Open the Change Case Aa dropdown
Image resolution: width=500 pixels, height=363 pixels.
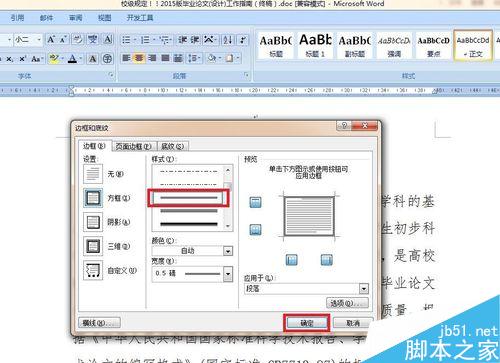(37, 59)
